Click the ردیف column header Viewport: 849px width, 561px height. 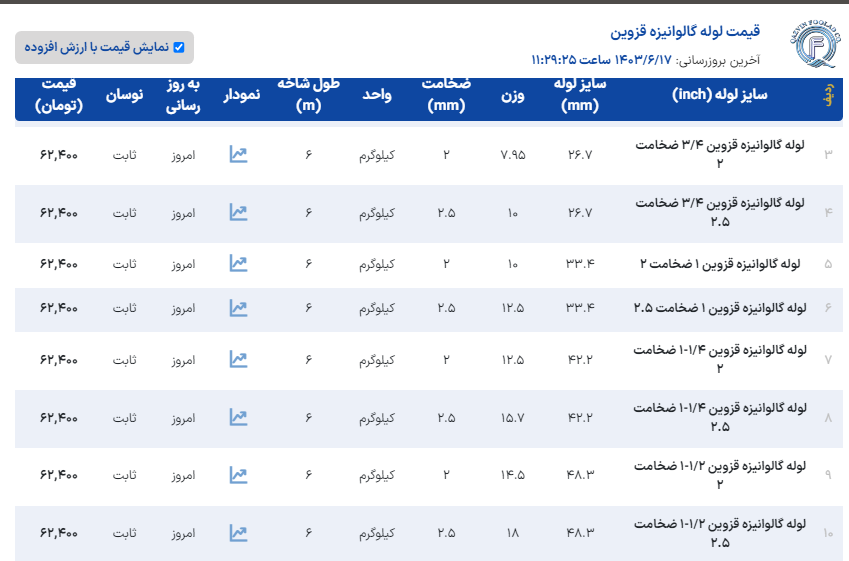827,95
